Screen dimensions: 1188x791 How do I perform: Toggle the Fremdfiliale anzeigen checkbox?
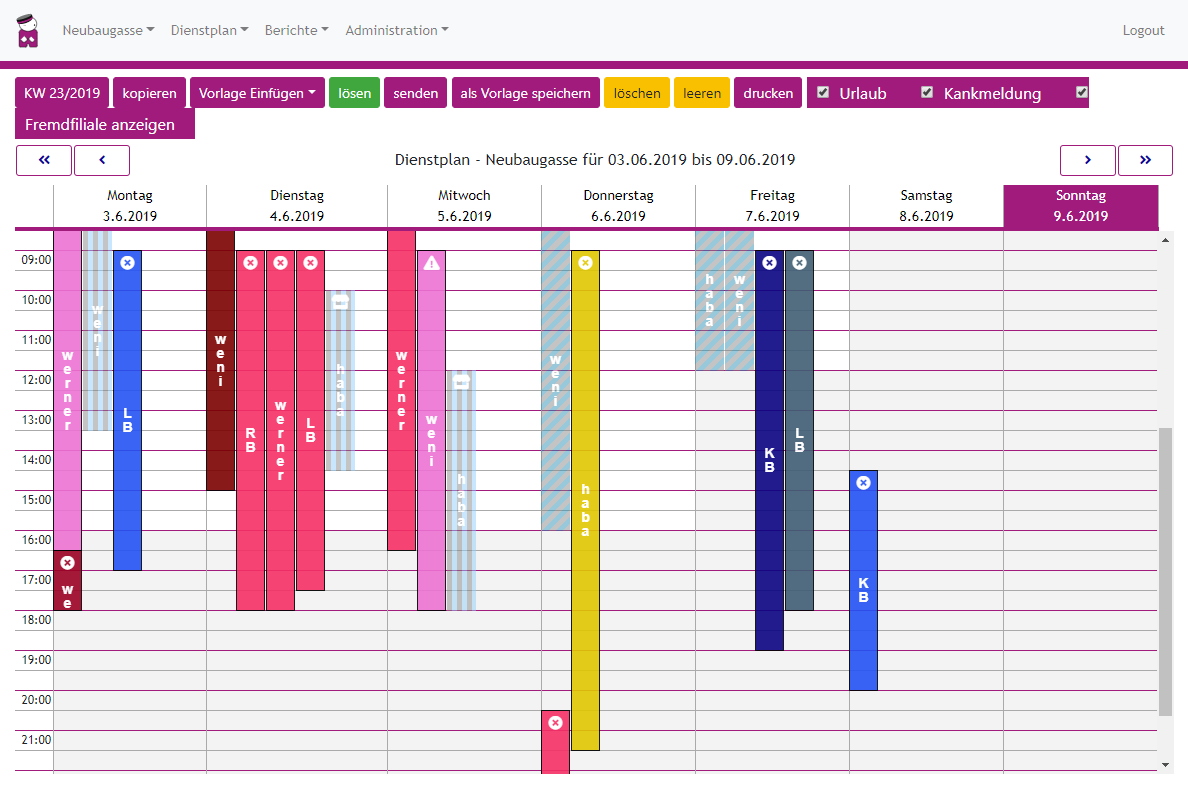tap(1081, 92)
